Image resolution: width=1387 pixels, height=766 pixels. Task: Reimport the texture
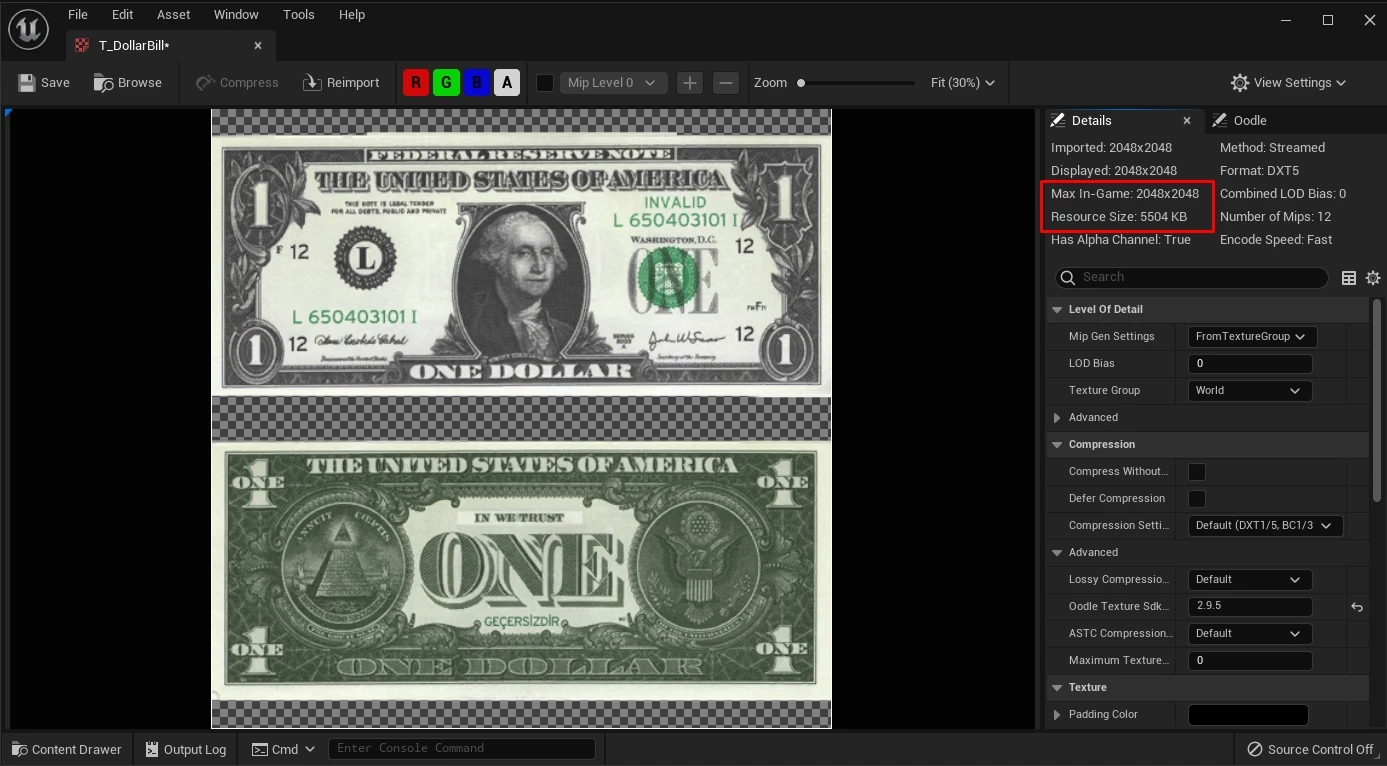(x=341, y=83)
